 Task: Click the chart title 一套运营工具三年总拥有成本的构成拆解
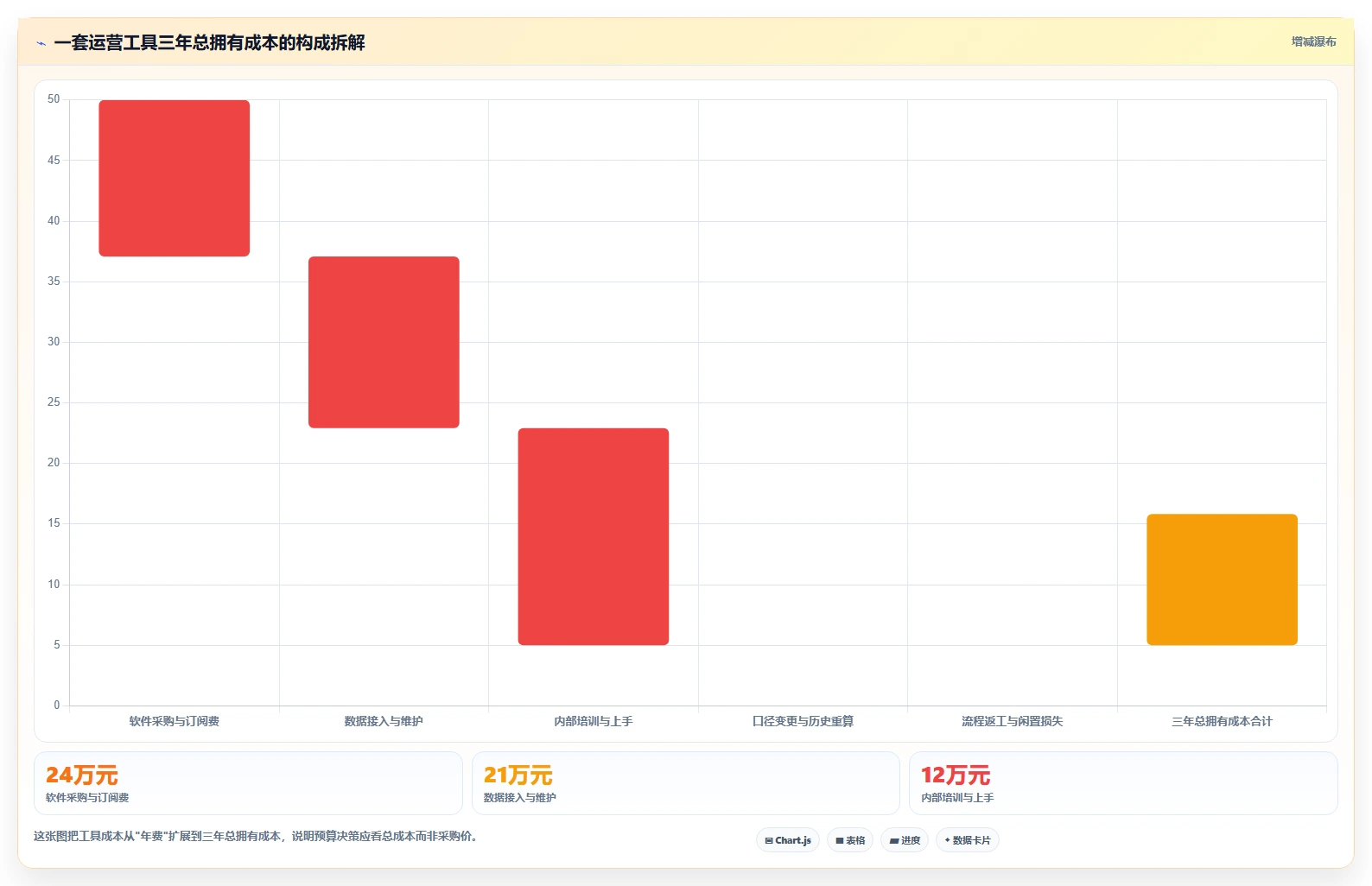(x=209, y=42)
